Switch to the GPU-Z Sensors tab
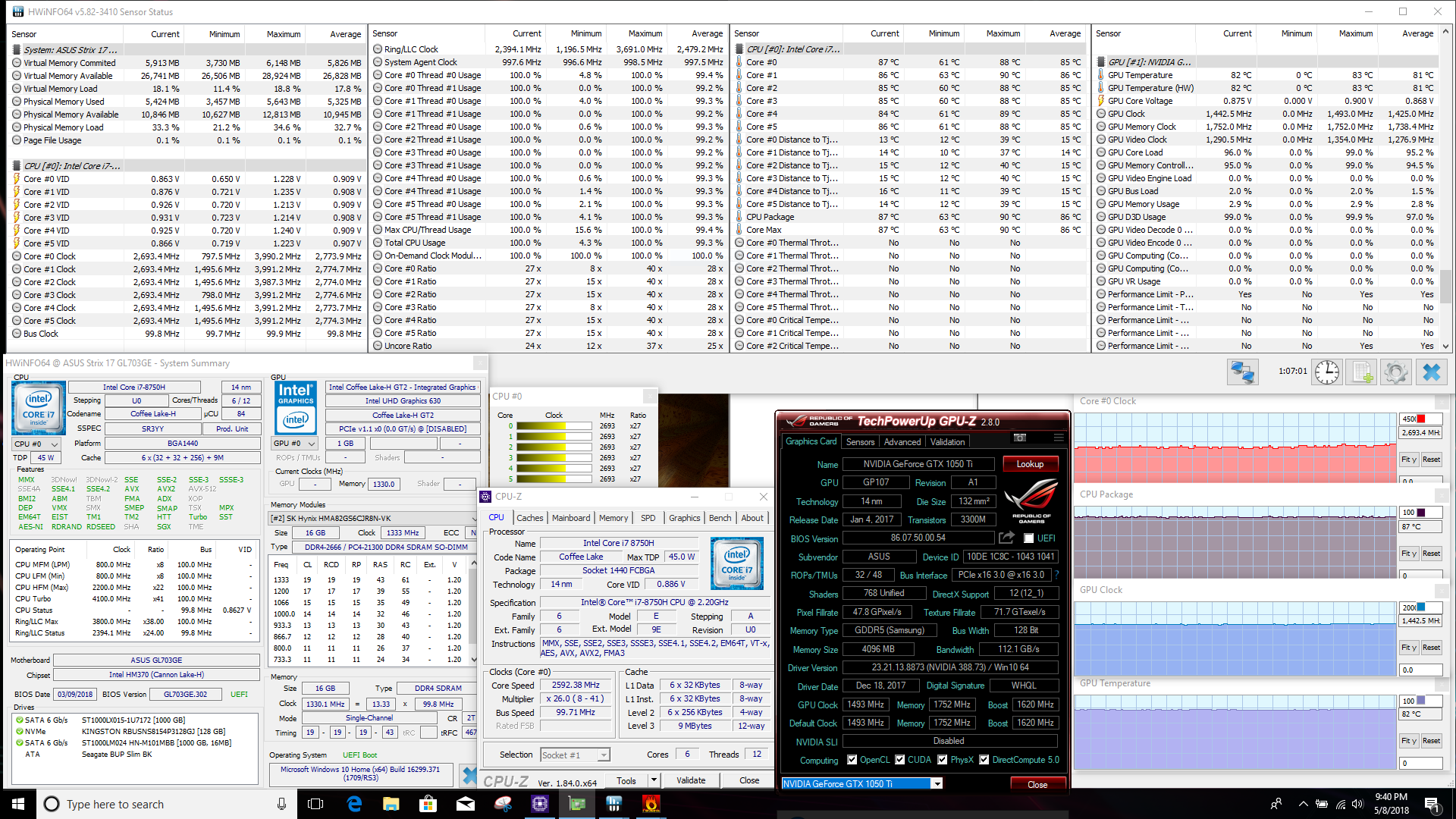 (860, 442)
